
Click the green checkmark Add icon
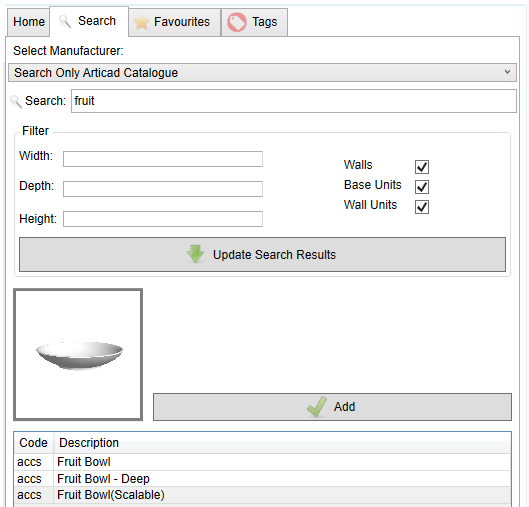click(317, 407)
